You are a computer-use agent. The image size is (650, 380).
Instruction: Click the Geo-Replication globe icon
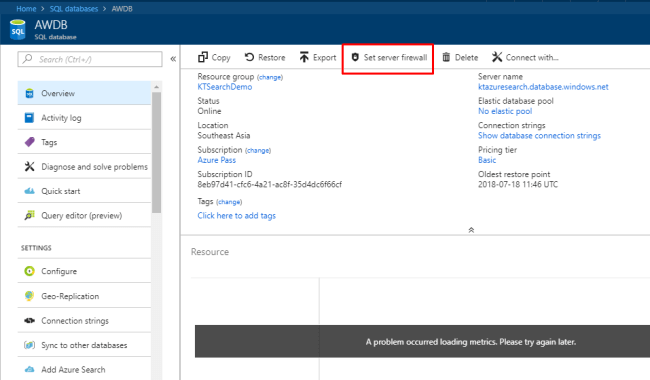click(x=29, y=296)
